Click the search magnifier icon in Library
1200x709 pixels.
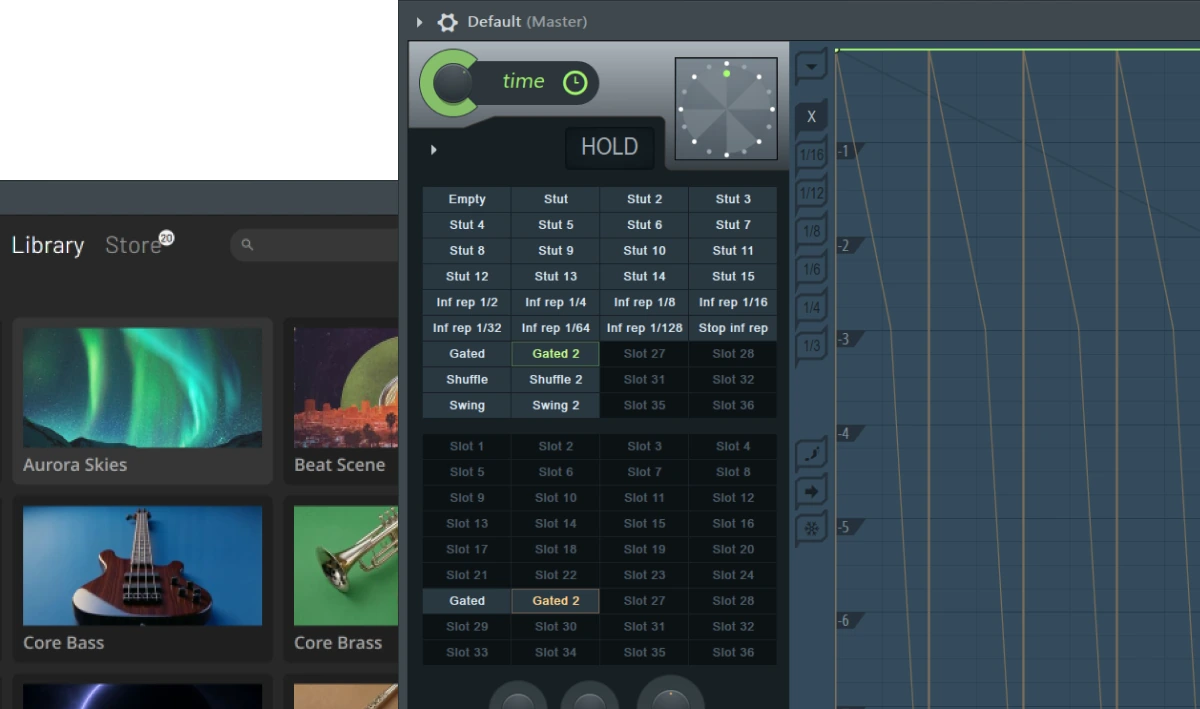pos(248,245)
